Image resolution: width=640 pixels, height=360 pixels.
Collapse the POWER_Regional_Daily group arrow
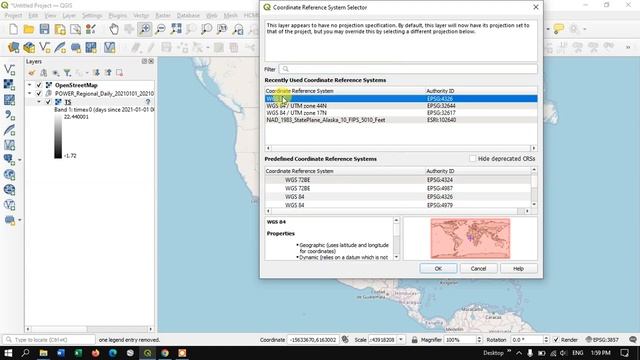click(x=29, y=93)
